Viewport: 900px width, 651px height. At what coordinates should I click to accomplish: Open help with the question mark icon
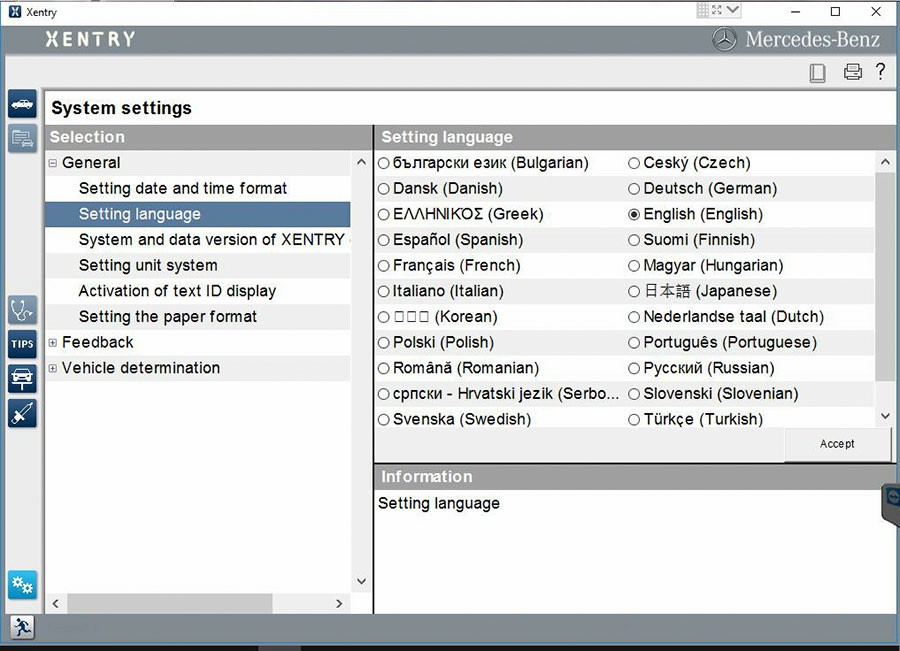coord(880,72)
